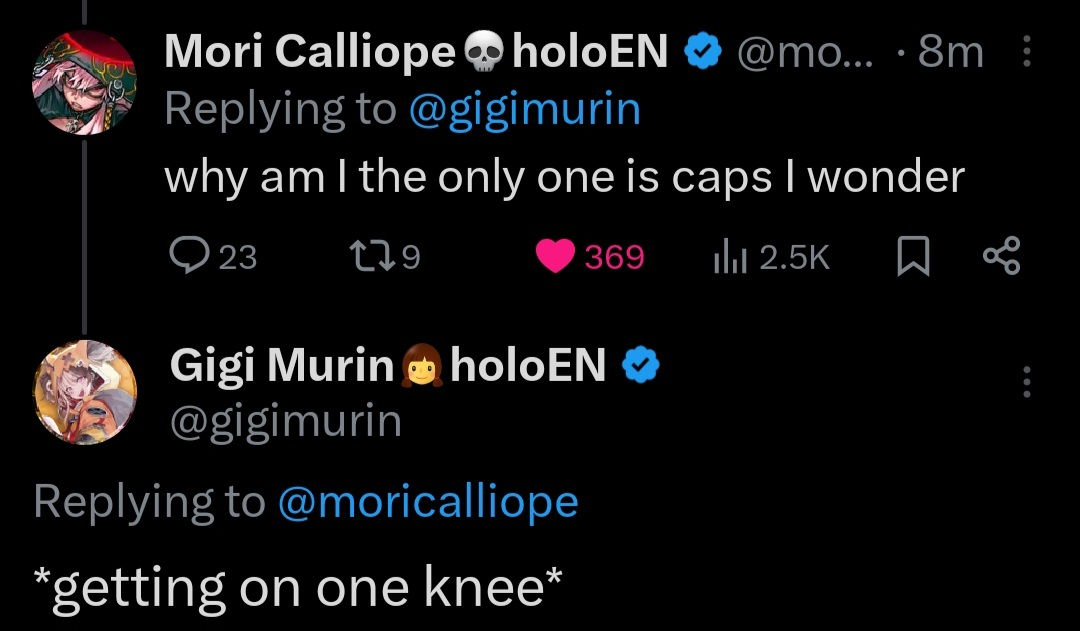Open the "*getting on one knee*" tweet
Viewport: 1080px width, 631px height.
(x=297, y=588)
